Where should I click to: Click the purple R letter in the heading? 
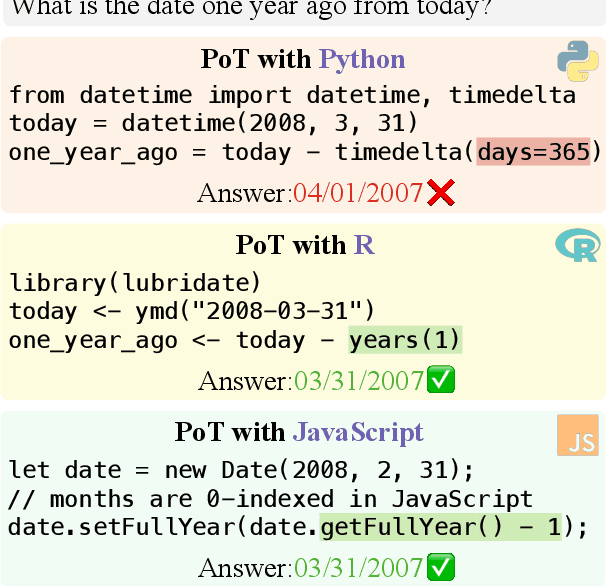point(364,244)
